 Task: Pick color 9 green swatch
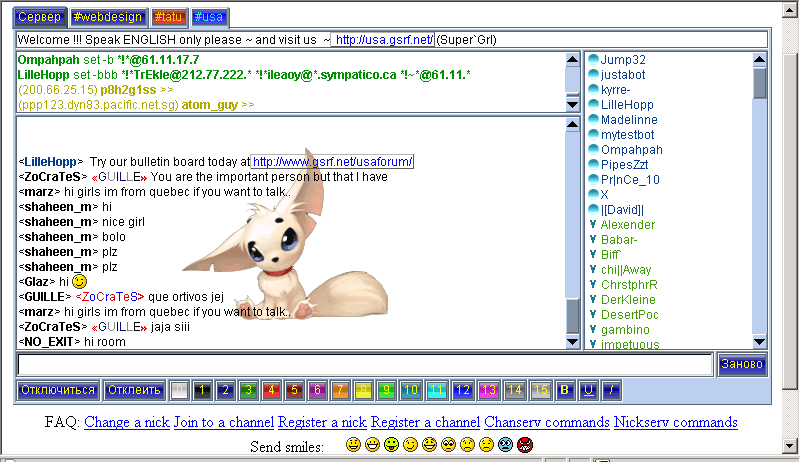[x=386, y=390]
